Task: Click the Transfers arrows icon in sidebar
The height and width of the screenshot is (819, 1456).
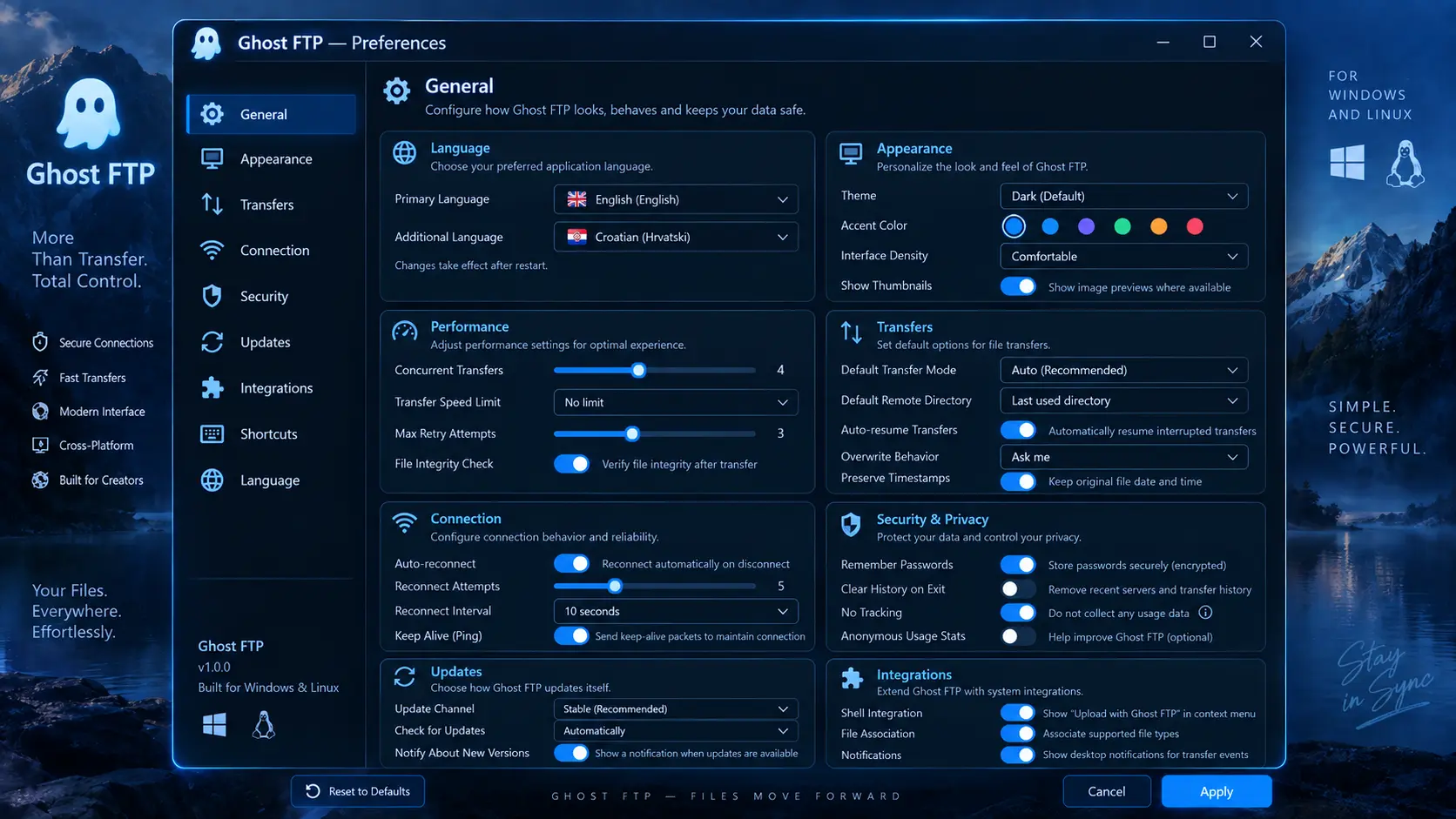Action: (212, 205)
